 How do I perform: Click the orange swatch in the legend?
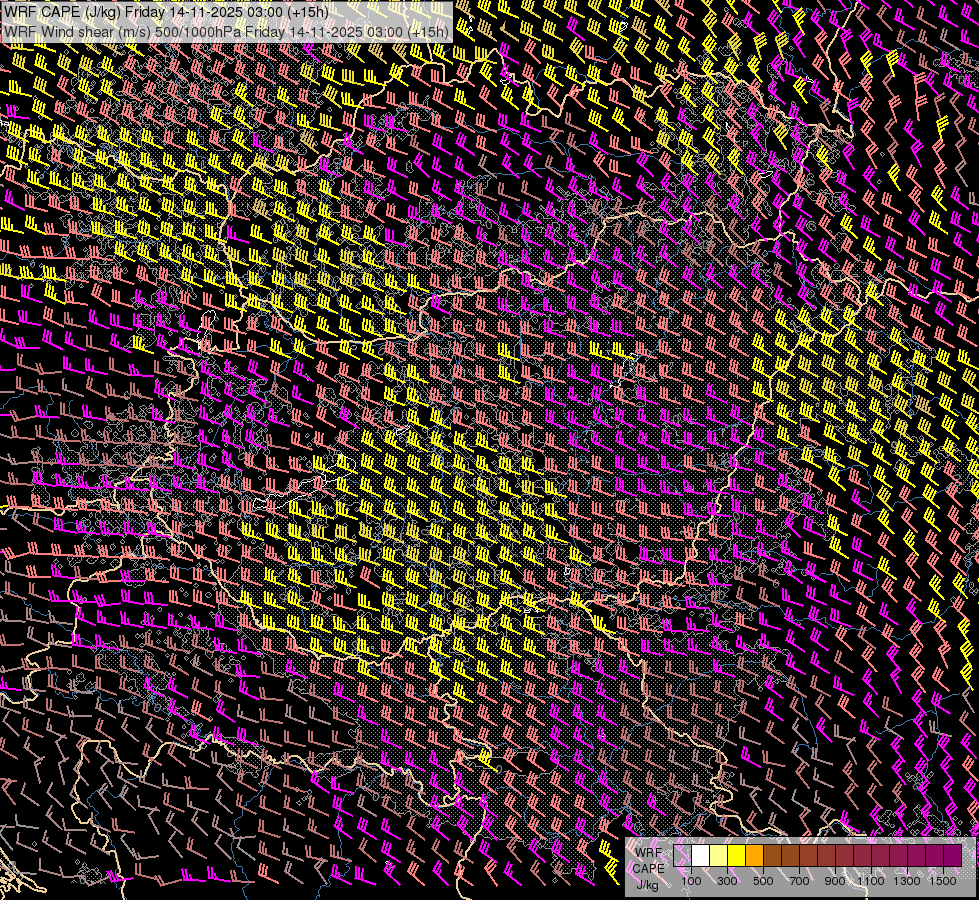tap(755, 856)
